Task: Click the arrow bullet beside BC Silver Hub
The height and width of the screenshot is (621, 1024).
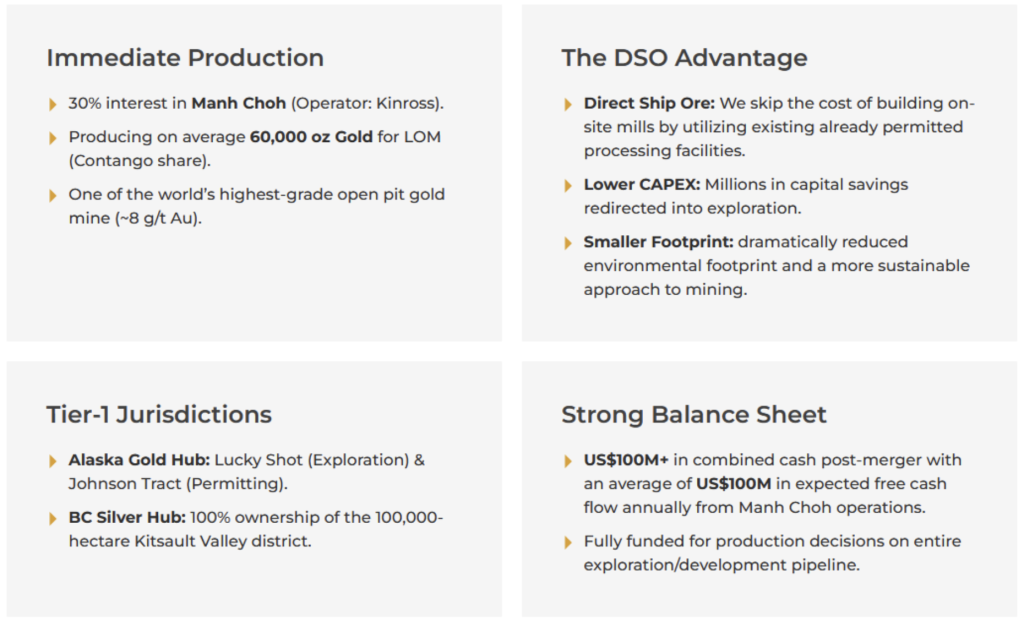Action: click(x=53, y=518)
